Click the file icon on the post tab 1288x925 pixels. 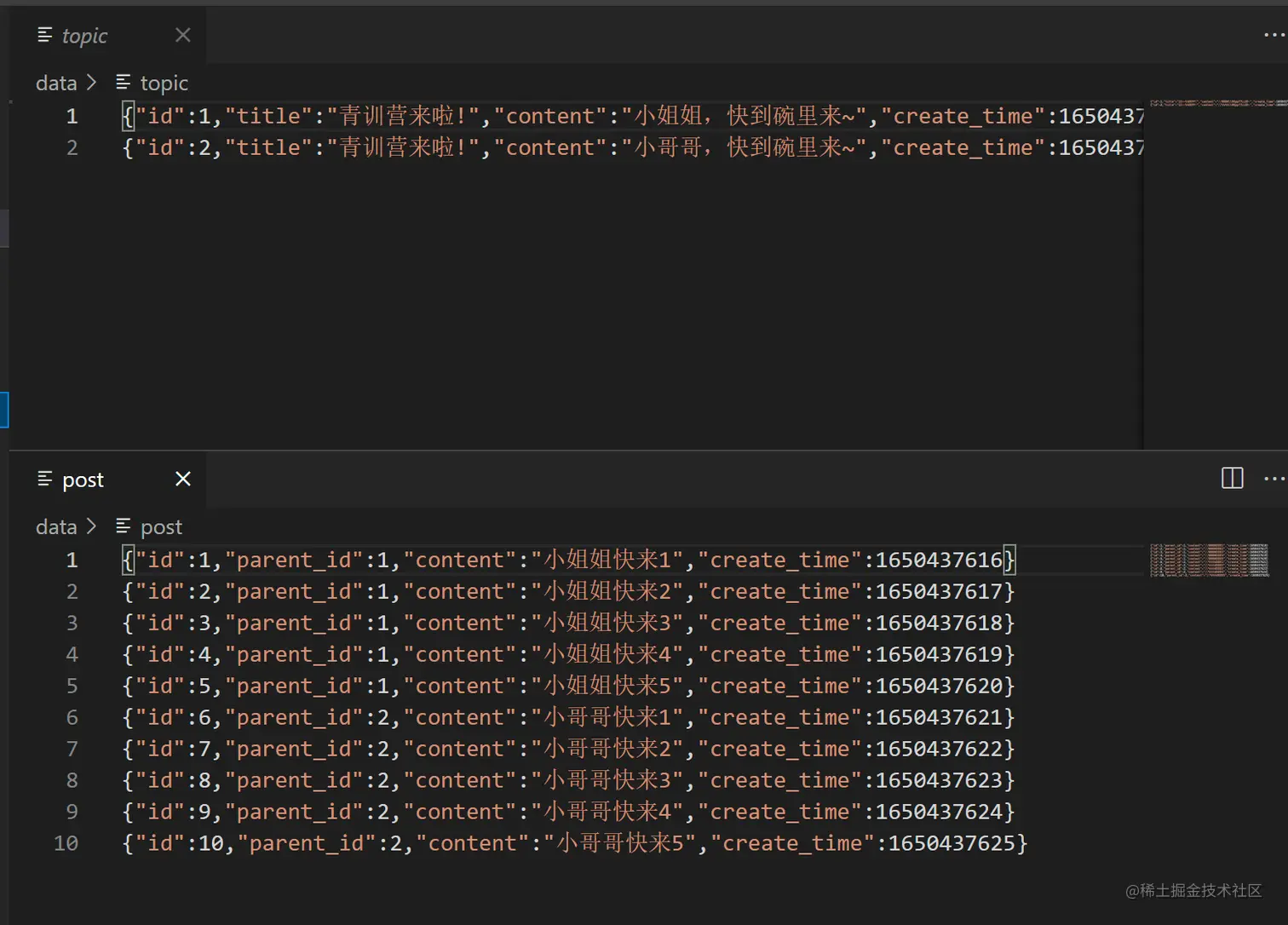click(45, 480)
